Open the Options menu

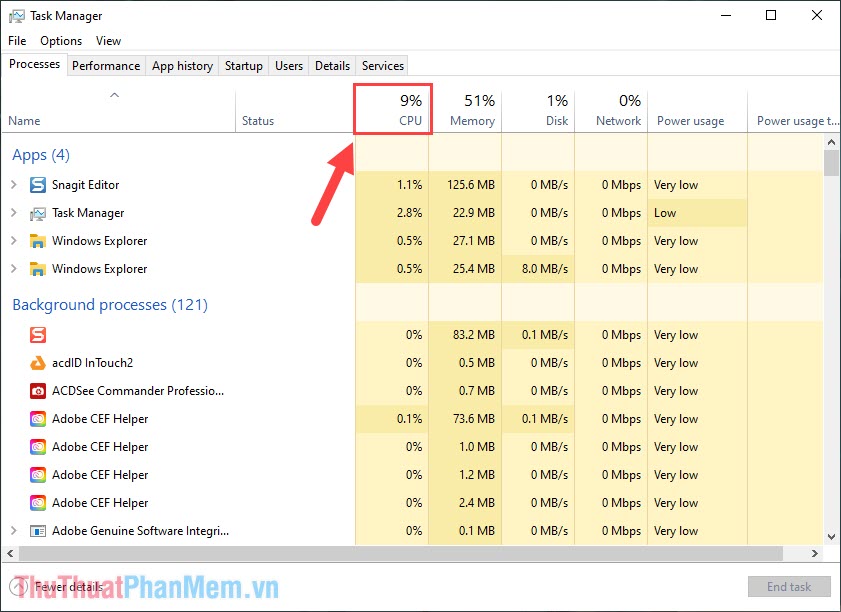point(61,41)
